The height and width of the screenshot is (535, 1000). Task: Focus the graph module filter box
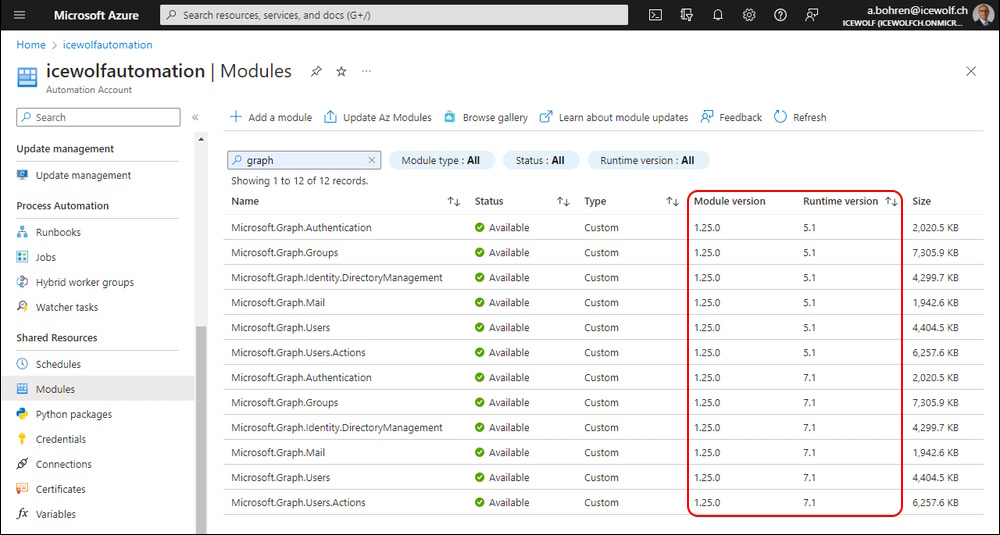pos(304,161)
